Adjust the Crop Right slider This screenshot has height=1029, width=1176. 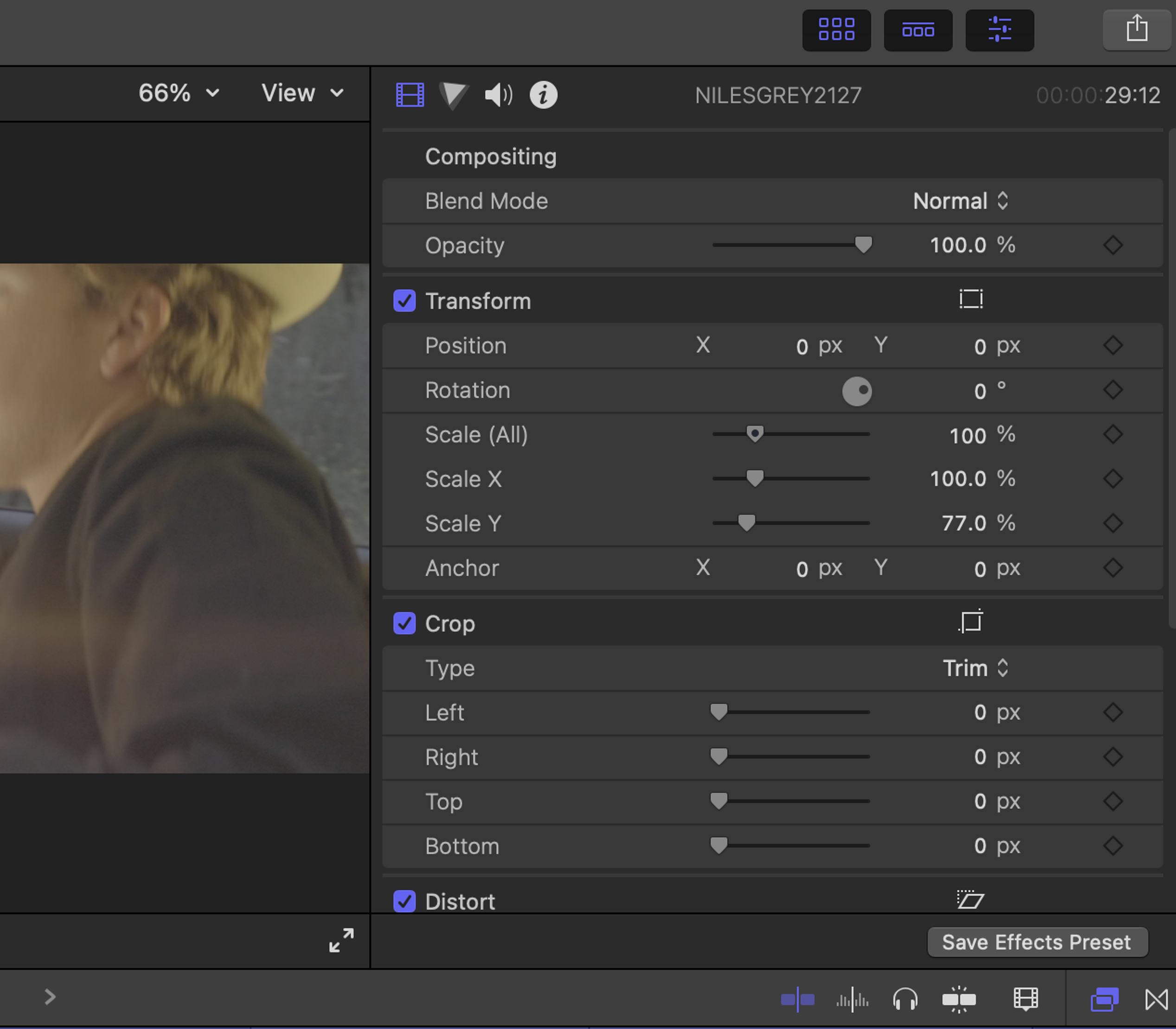719,756
